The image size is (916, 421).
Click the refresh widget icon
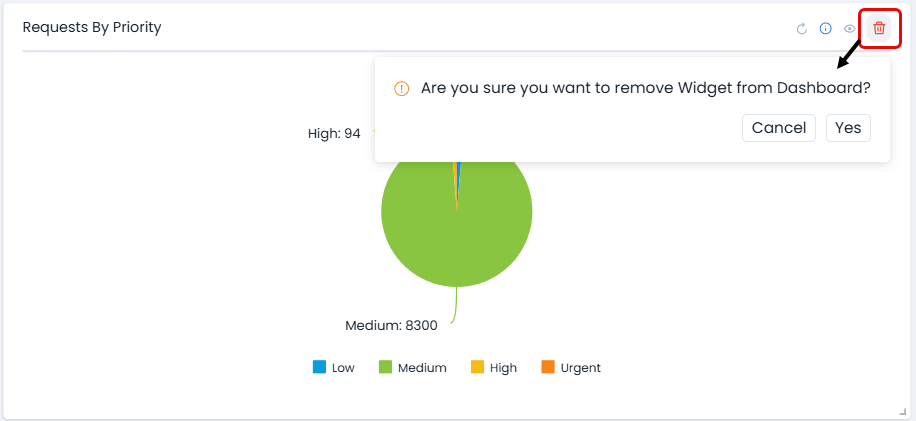tap(801, 29)
